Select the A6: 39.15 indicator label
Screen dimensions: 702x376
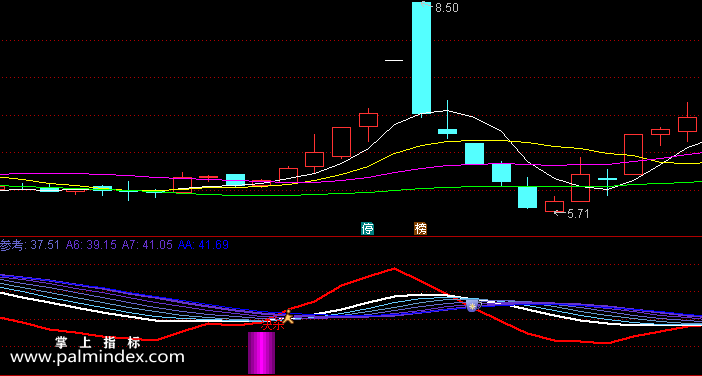(x=91, y=245)
